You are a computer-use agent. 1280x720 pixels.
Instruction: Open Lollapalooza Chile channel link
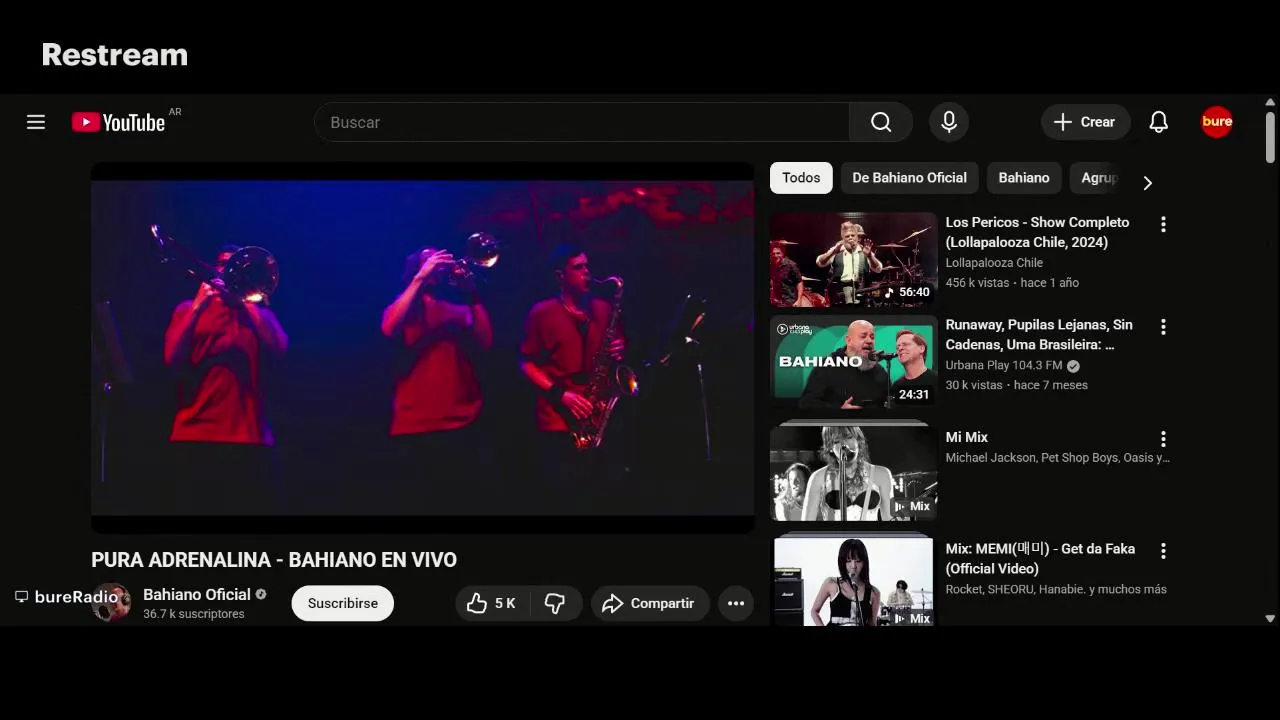point(994,263)
